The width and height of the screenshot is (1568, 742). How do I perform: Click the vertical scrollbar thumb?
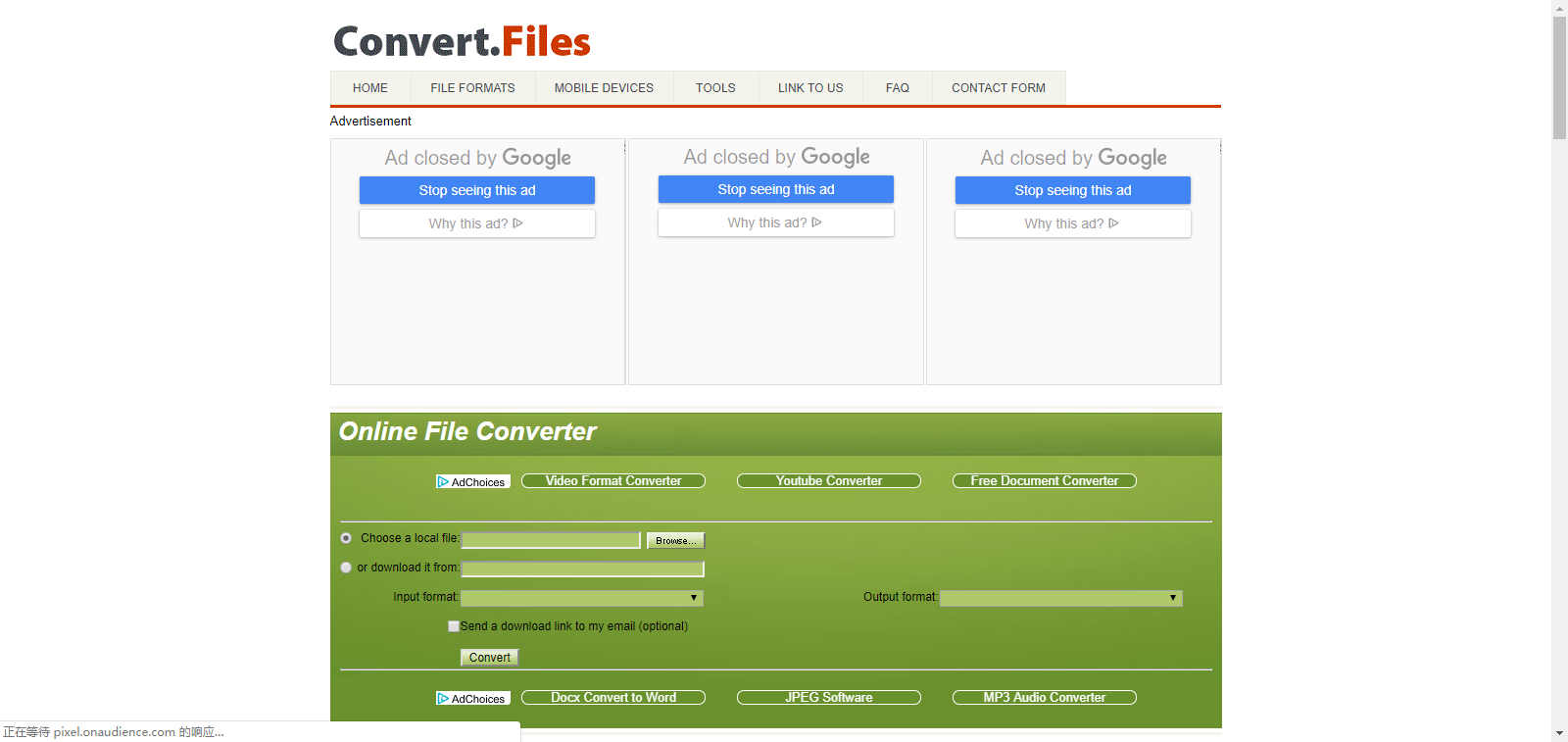[x=1559, y=77]
